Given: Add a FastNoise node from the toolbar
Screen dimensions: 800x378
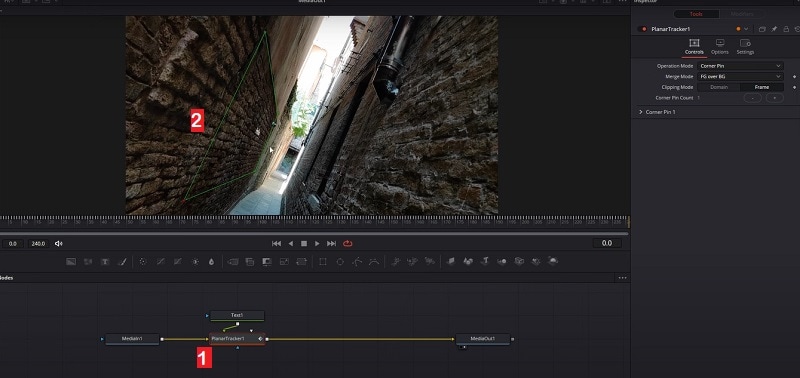Looking at the screenshot, I should [88, 261].
